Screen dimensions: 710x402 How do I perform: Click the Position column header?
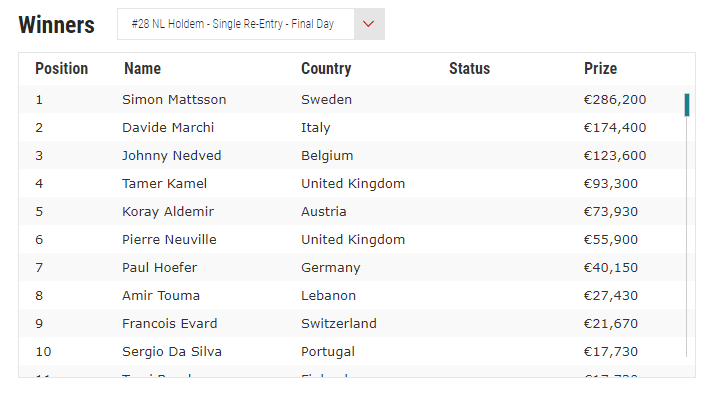pyautogui.click(x=62, y=68)
